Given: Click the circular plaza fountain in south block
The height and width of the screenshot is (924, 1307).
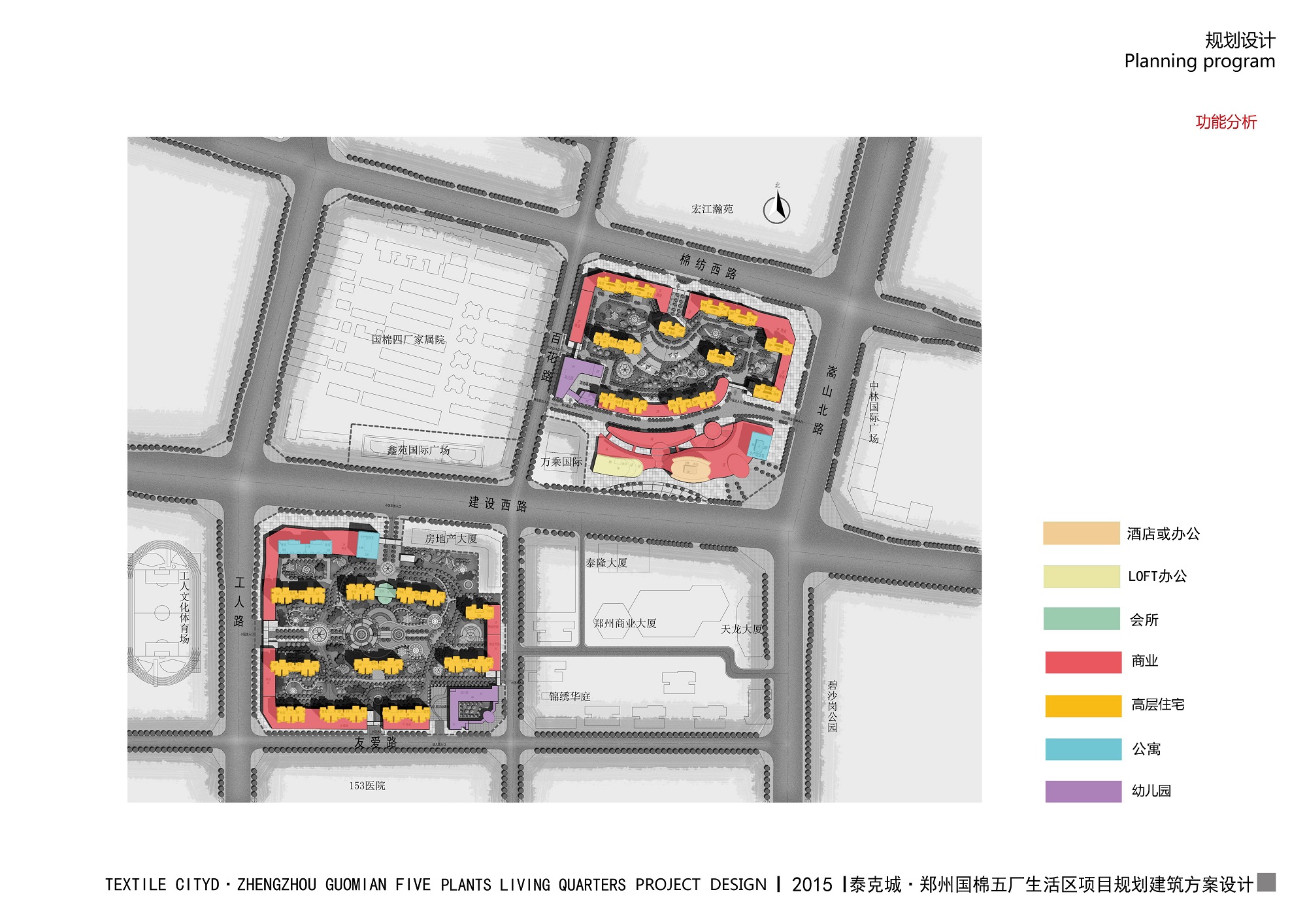Looking at the screenshot, I should pos(360,633).
